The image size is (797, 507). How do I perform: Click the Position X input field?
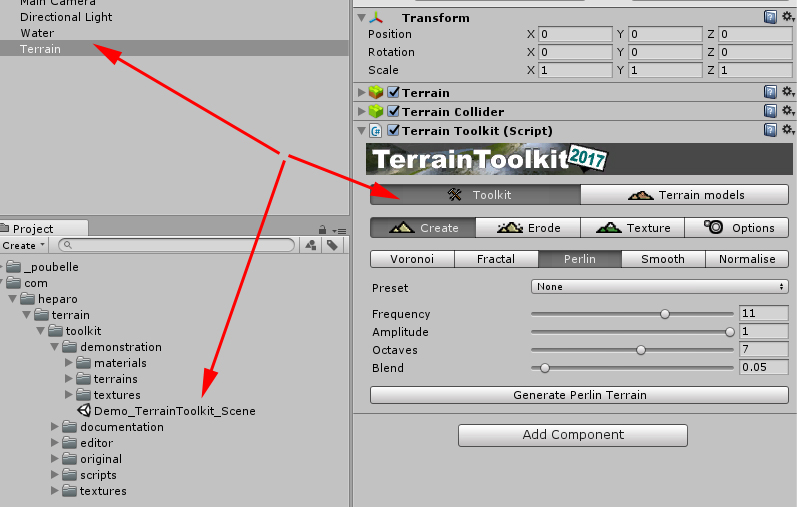pyautogui.click(x=575, y=34)
